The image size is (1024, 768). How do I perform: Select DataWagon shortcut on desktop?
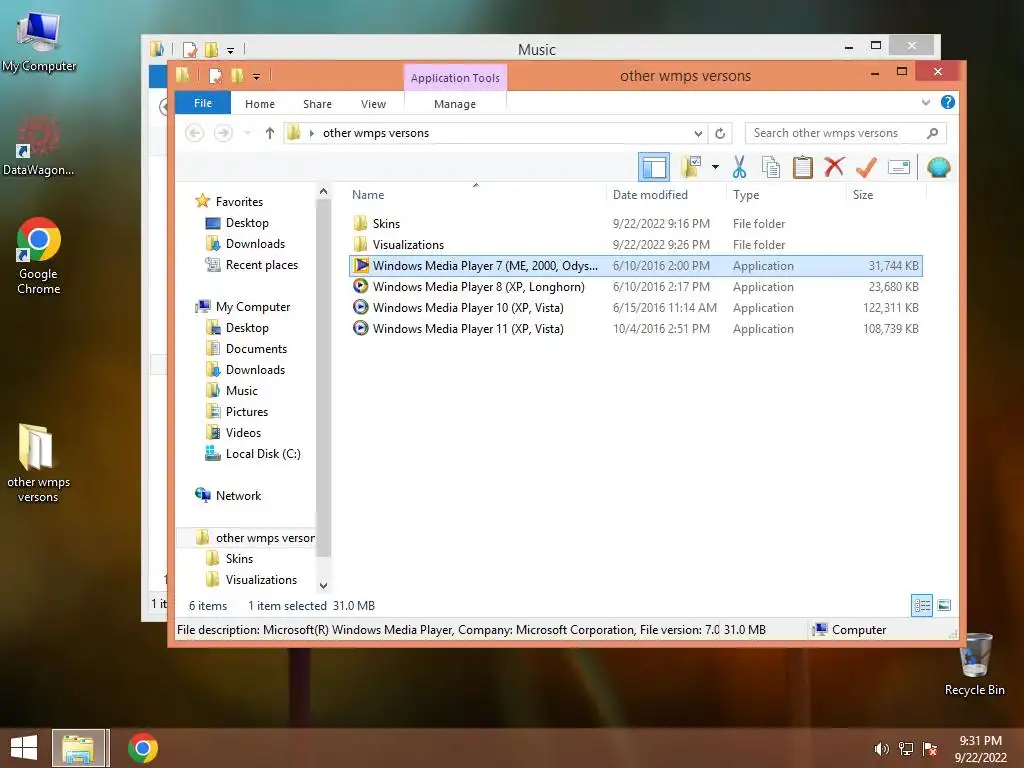(39, 146)
